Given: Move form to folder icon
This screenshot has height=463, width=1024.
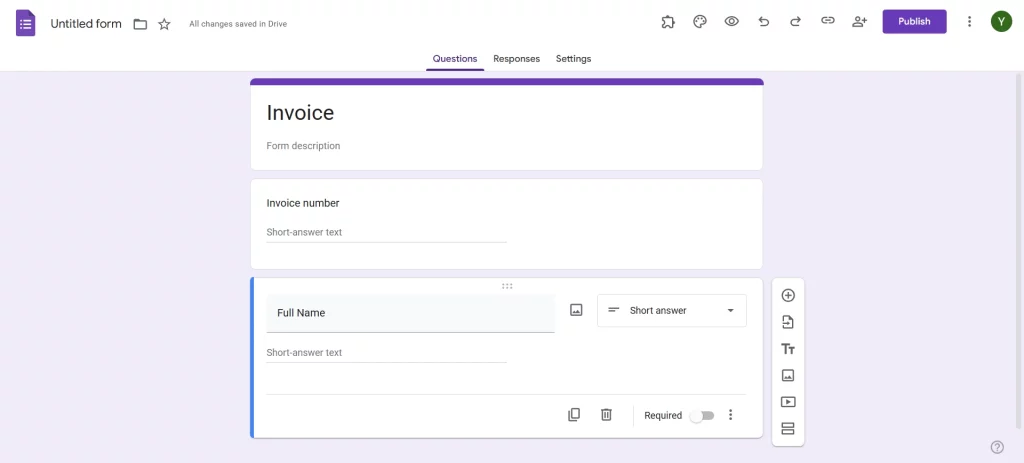Looking at the screenshot, I should (140, 24).
